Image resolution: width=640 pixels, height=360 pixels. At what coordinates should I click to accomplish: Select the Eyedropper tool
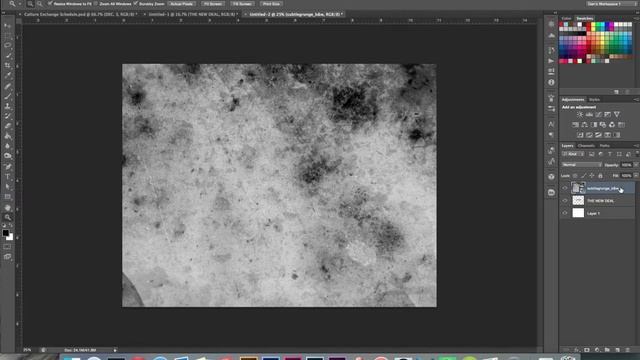pyautogui.click(x=8, y=76)
